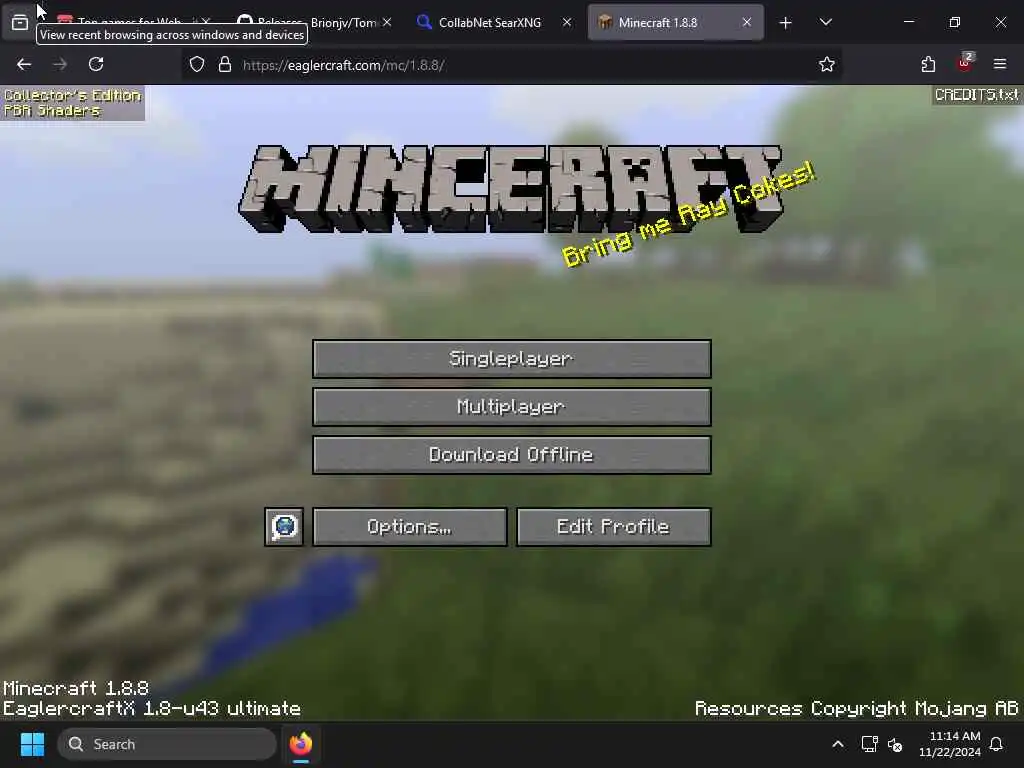Screen dimensions: 1024x768
Task: Open the notifications bell icon
Action: pyautogui.click(x=997, y=744)
